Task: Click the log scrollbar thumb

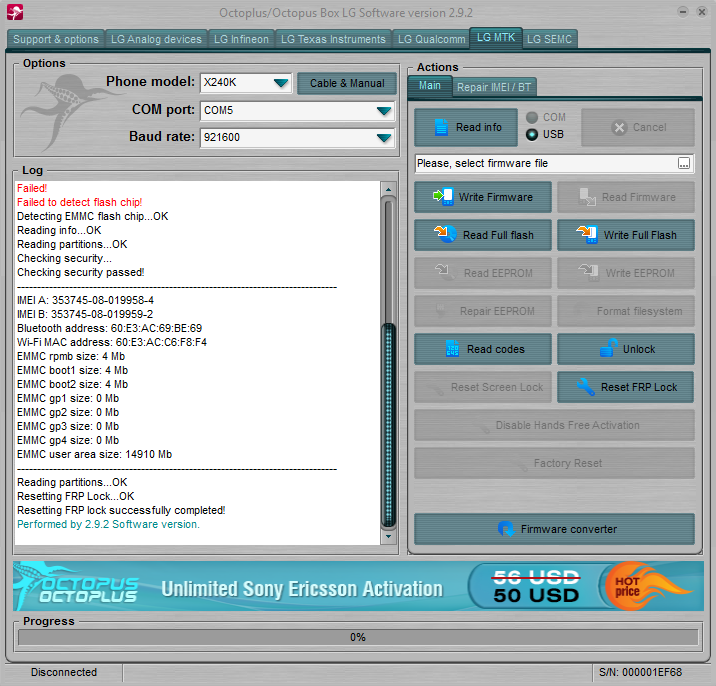Action: click(389, 425)
